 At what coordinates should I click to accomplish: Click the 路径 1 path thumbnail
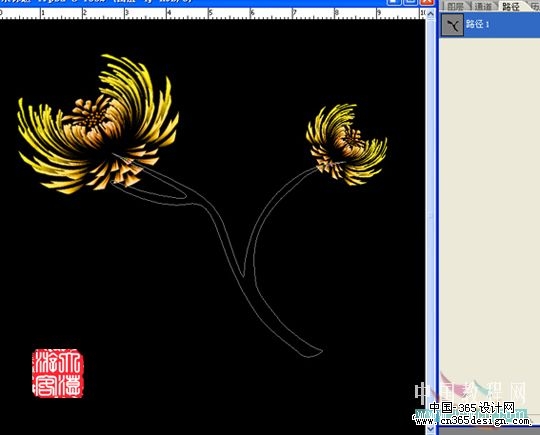(453, 24)
